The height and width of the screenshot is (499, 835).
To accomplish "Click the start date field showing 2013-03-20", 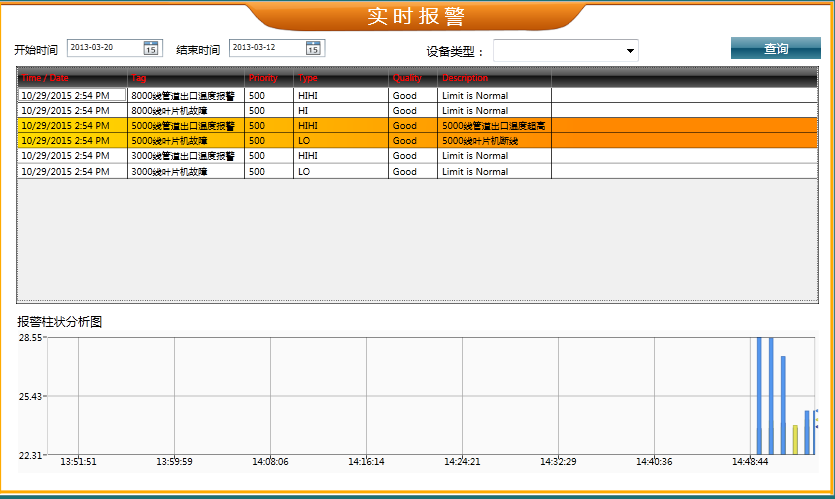I will click(x=103, y=48).
